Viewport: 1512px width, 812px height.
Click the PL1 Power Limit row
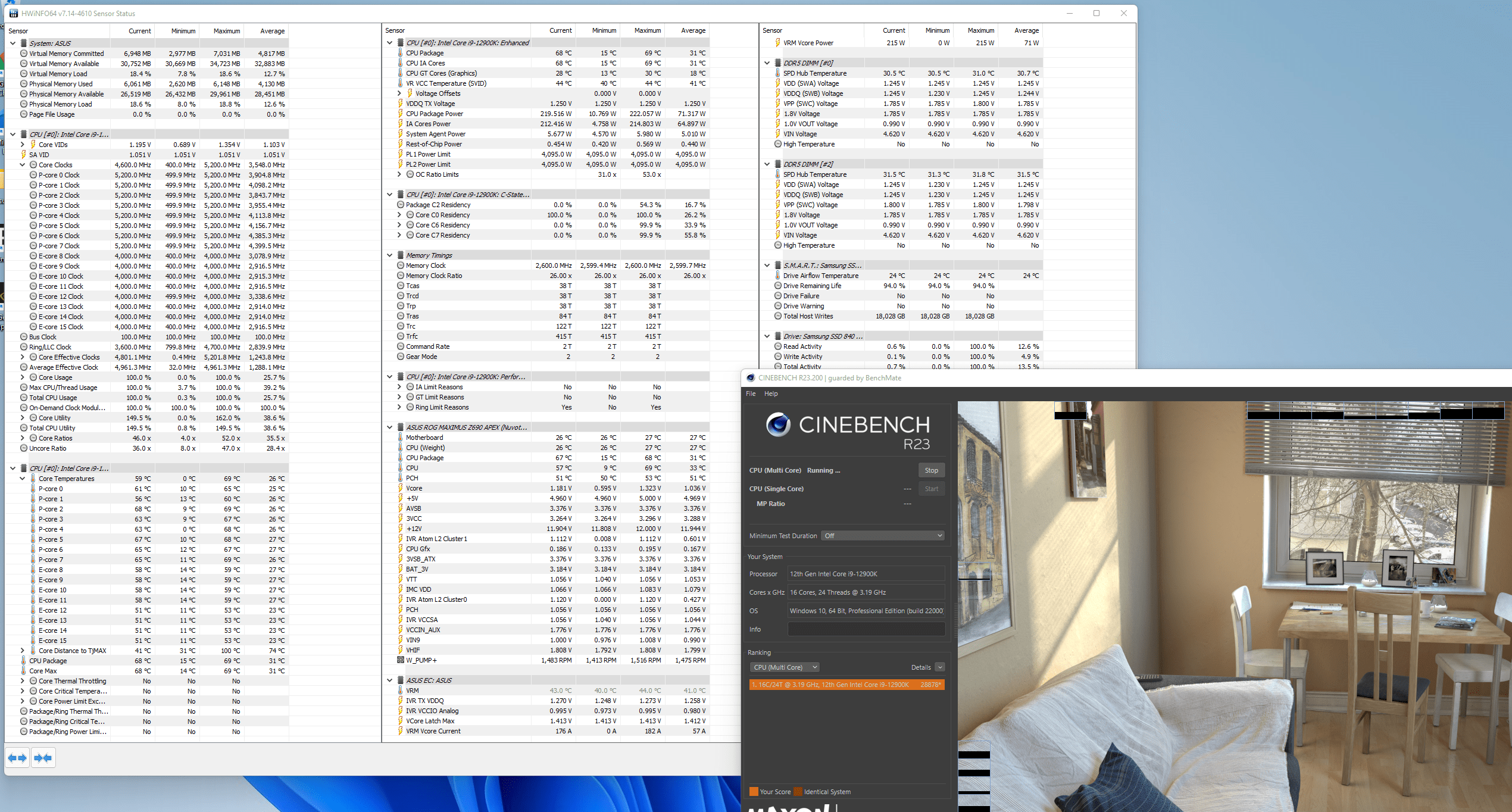tap(547, 154)
